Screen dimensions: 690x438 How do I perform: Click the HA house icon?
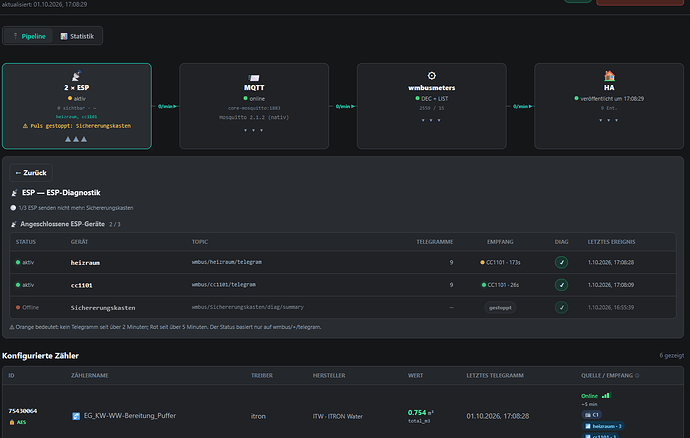[x=609, y=76]
